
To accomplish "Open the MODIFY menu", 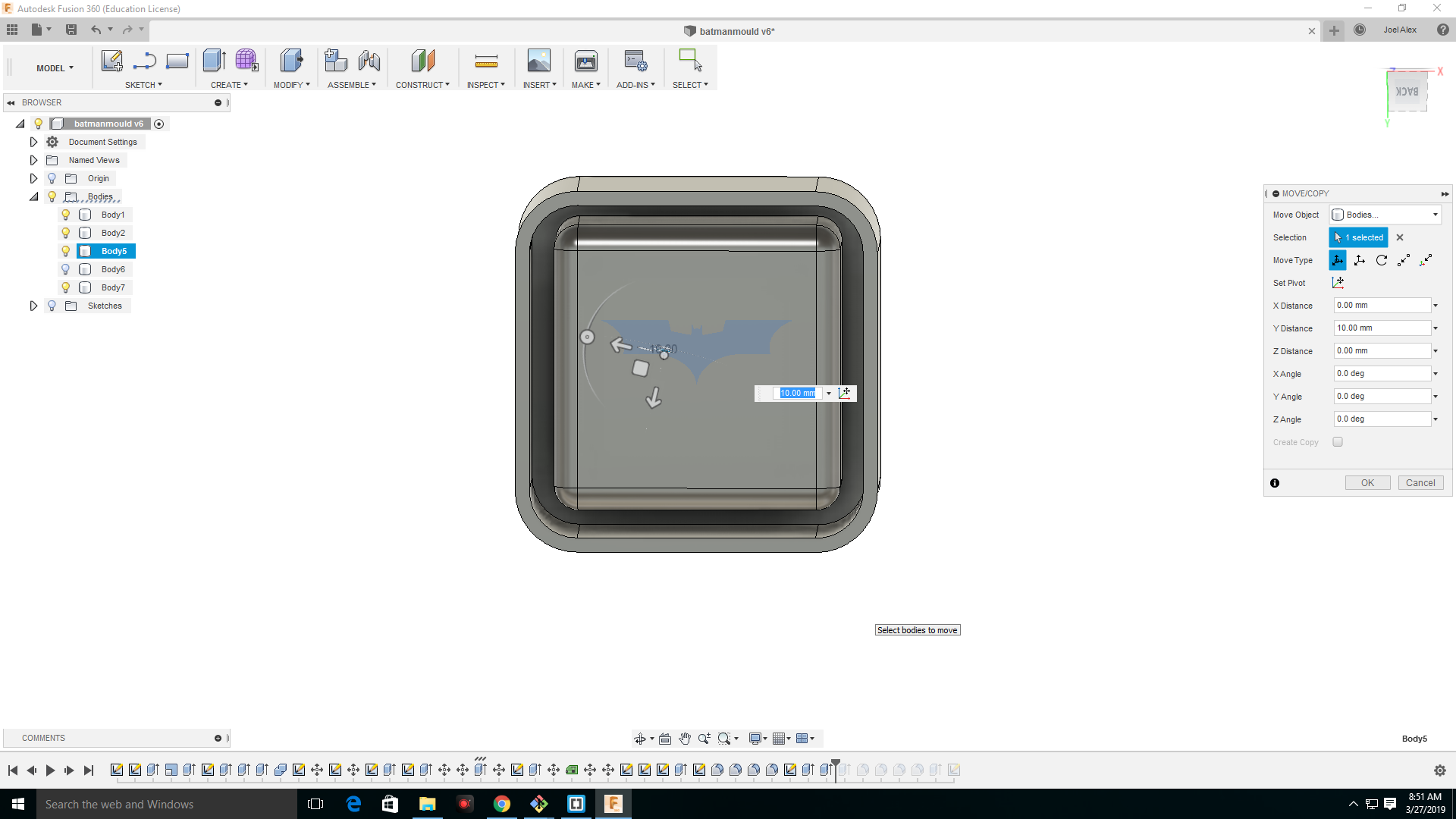I will [291, 85].
